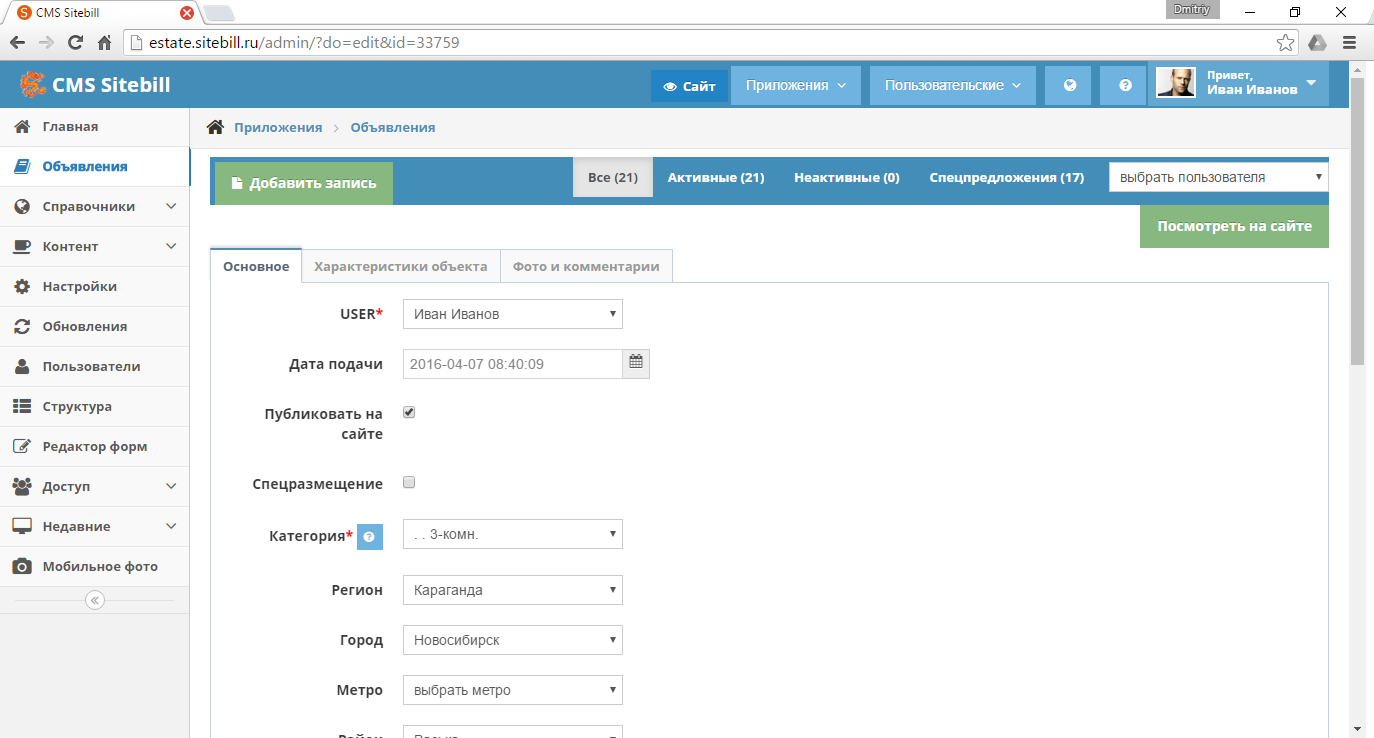Click the Дата подачи date field
The height and width of the screenshot is (738, 1374).
tap(513, 364)
